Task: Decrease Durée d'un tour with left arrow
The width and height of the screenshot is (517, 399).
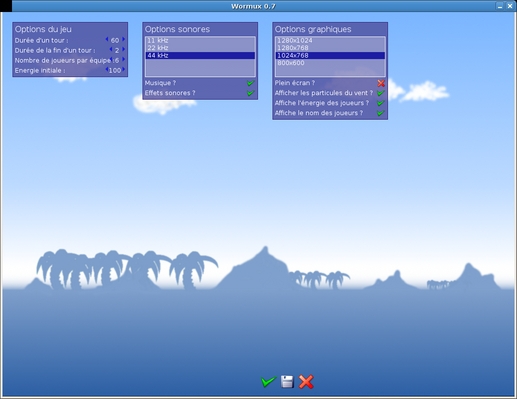Action: pos(107,39)
